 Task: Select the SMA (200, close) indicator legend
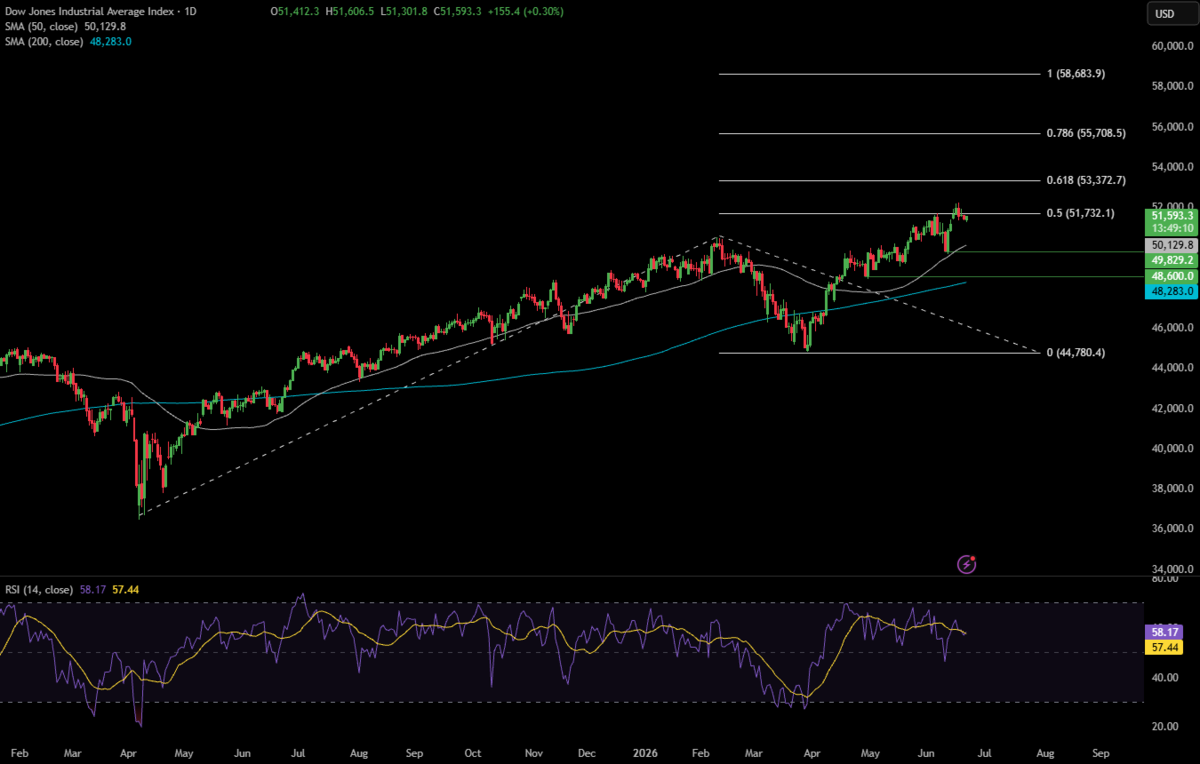[68, 42]
